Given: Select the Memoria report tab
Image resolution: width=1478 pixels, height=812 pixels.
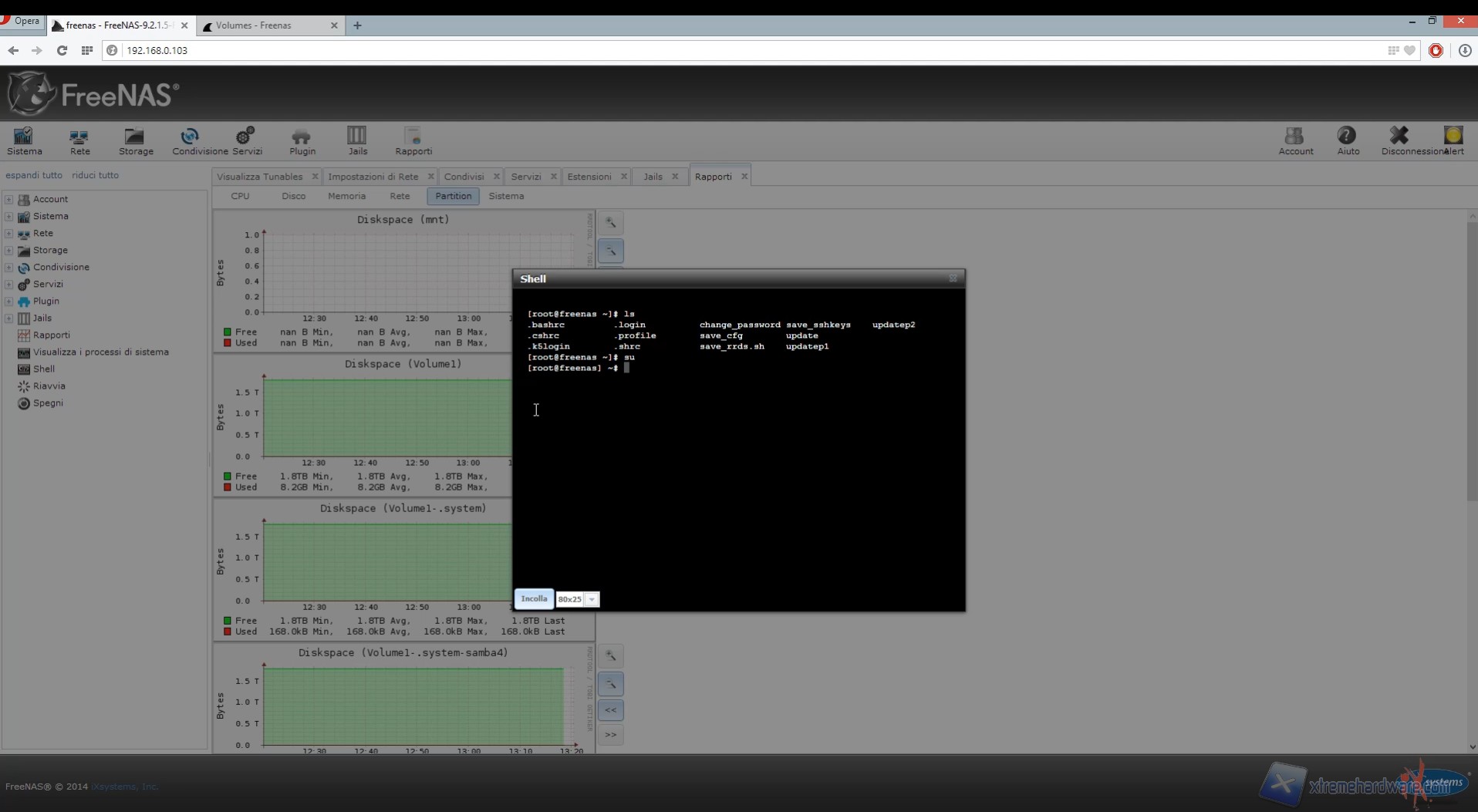Looking at the screenshot, I should [346, 196].
